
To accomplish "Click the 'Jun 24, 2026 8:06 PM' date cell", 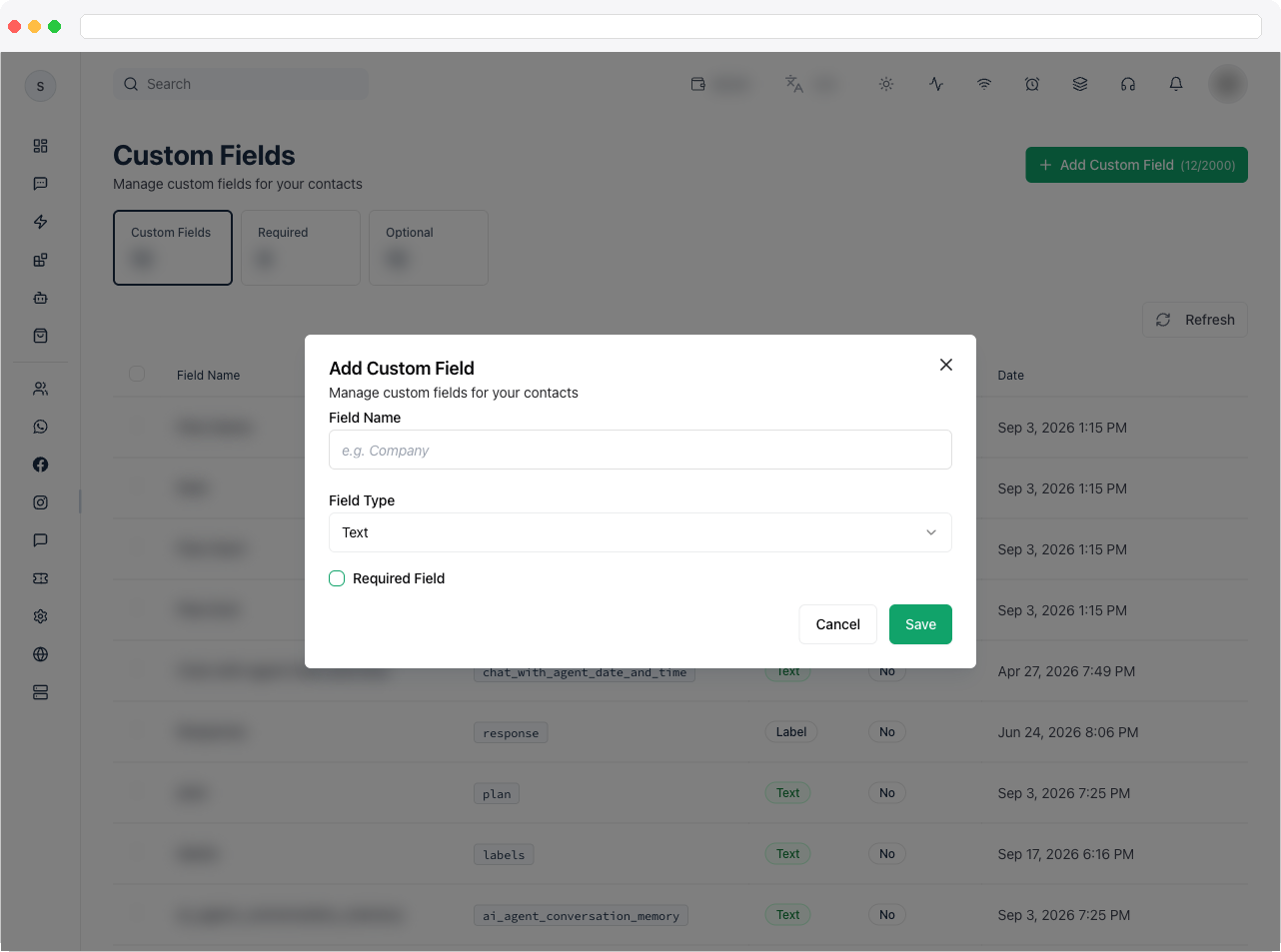I will click(1068, 732).
